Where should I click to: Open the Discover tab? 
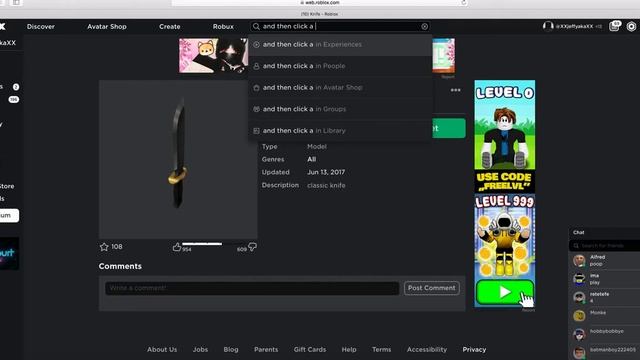point(41,27)
